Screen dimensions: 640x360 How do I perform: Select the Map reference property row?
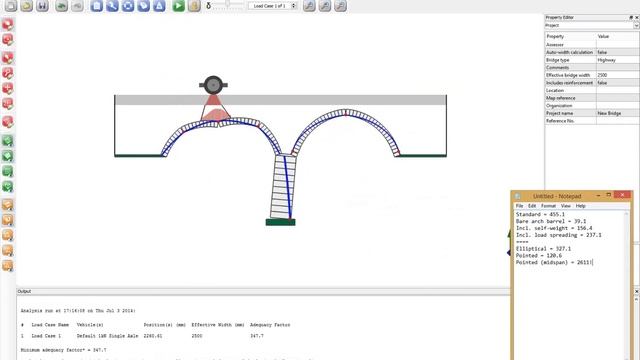coord(592,98)
